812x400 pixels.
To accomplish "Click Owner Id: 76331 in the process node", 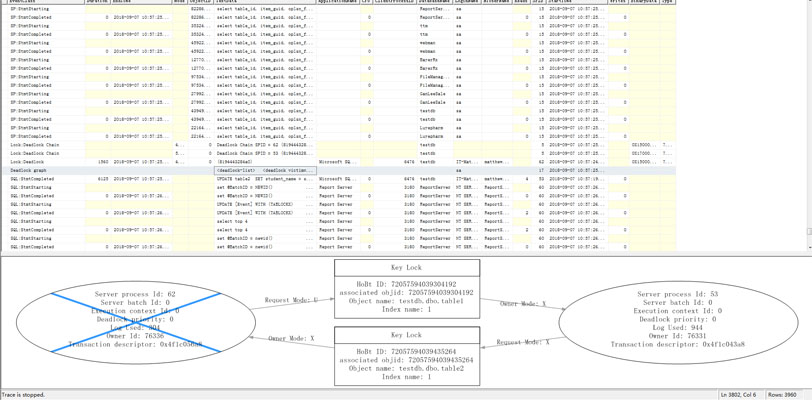I will (678, 336).
